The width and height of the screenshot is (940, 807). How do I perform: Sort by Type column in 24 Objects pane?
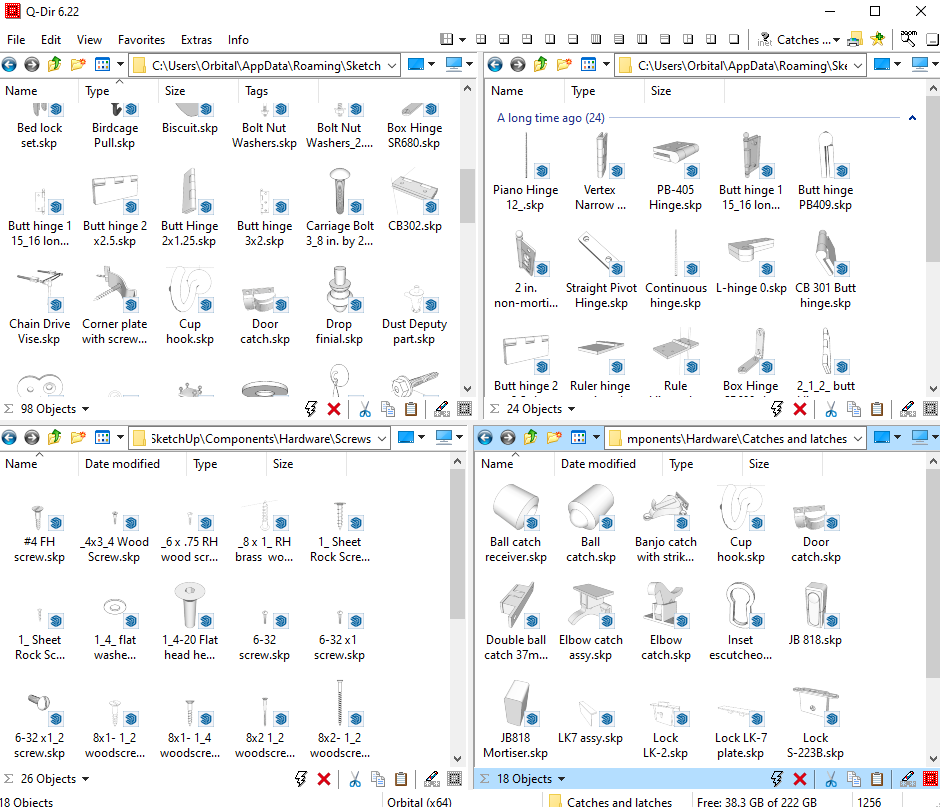click(x=604, y=91)
